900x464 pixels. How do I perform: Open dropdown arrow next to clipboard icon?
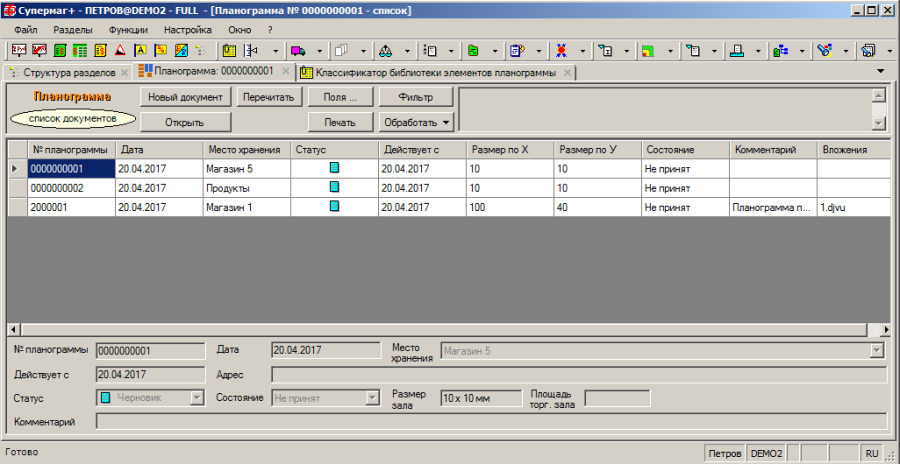click(x=539, y=51)
